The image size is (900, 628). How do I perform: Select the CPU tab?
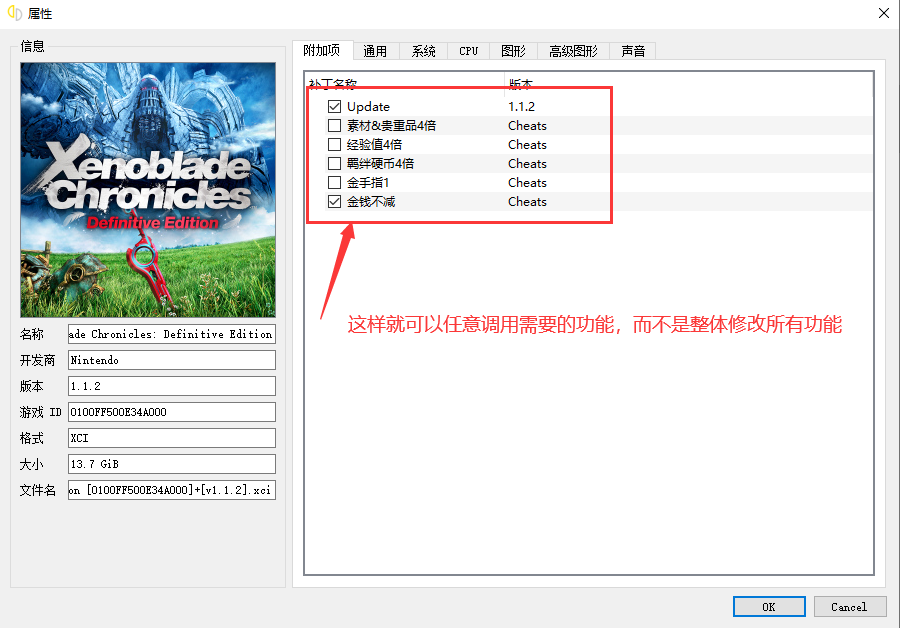(x=467, y=51)
